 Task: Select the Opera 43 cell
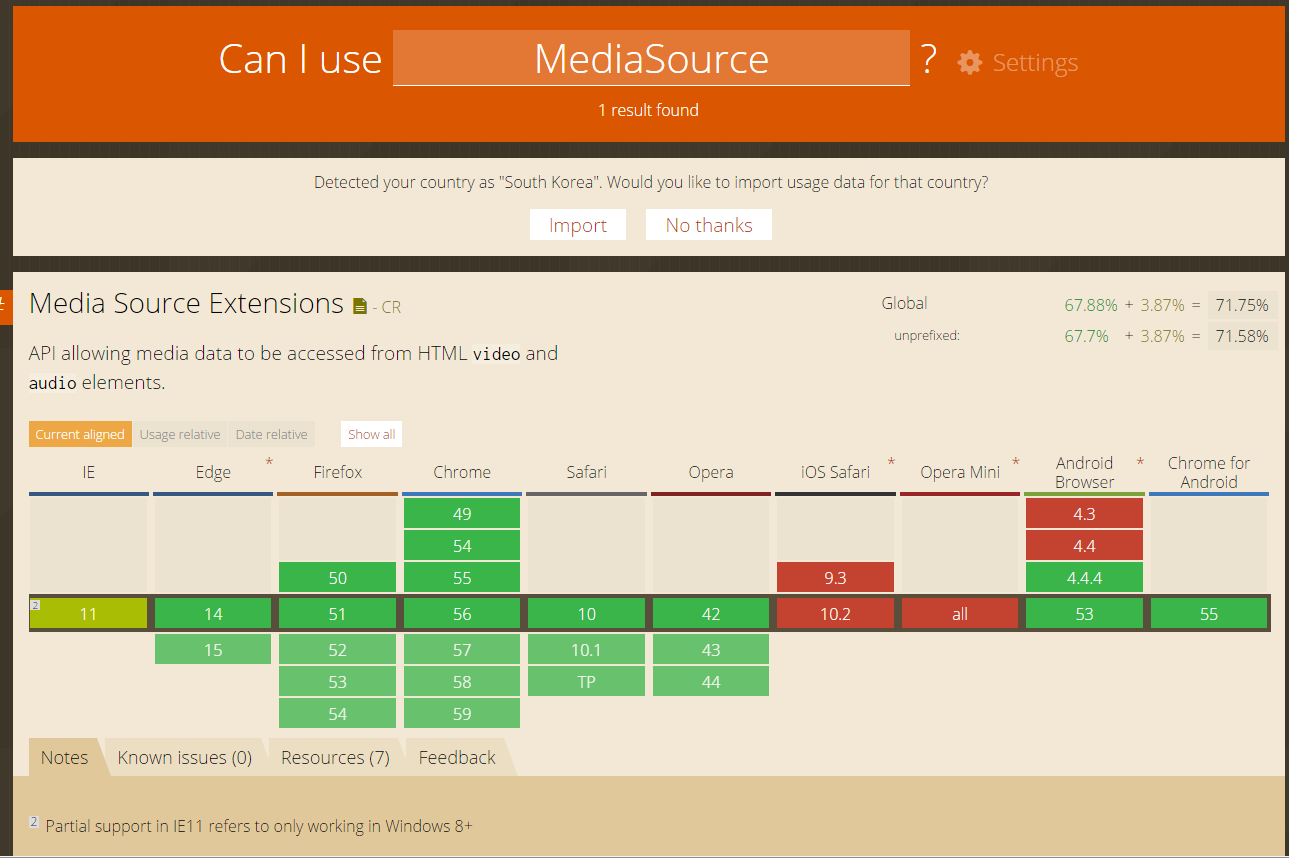(711, 650)
